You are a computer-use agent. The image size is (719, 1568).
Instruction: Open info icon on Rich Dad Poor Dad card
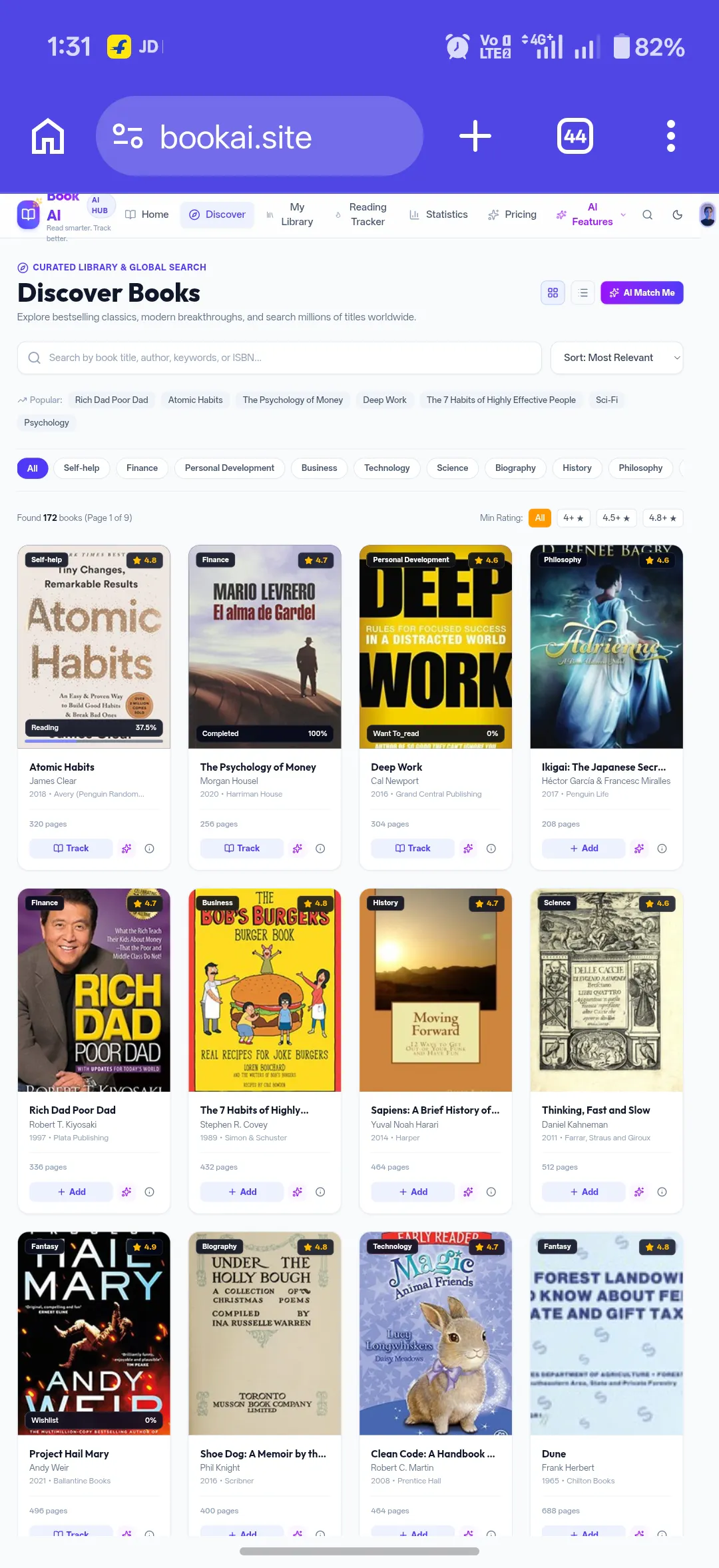coord(150,1192)
